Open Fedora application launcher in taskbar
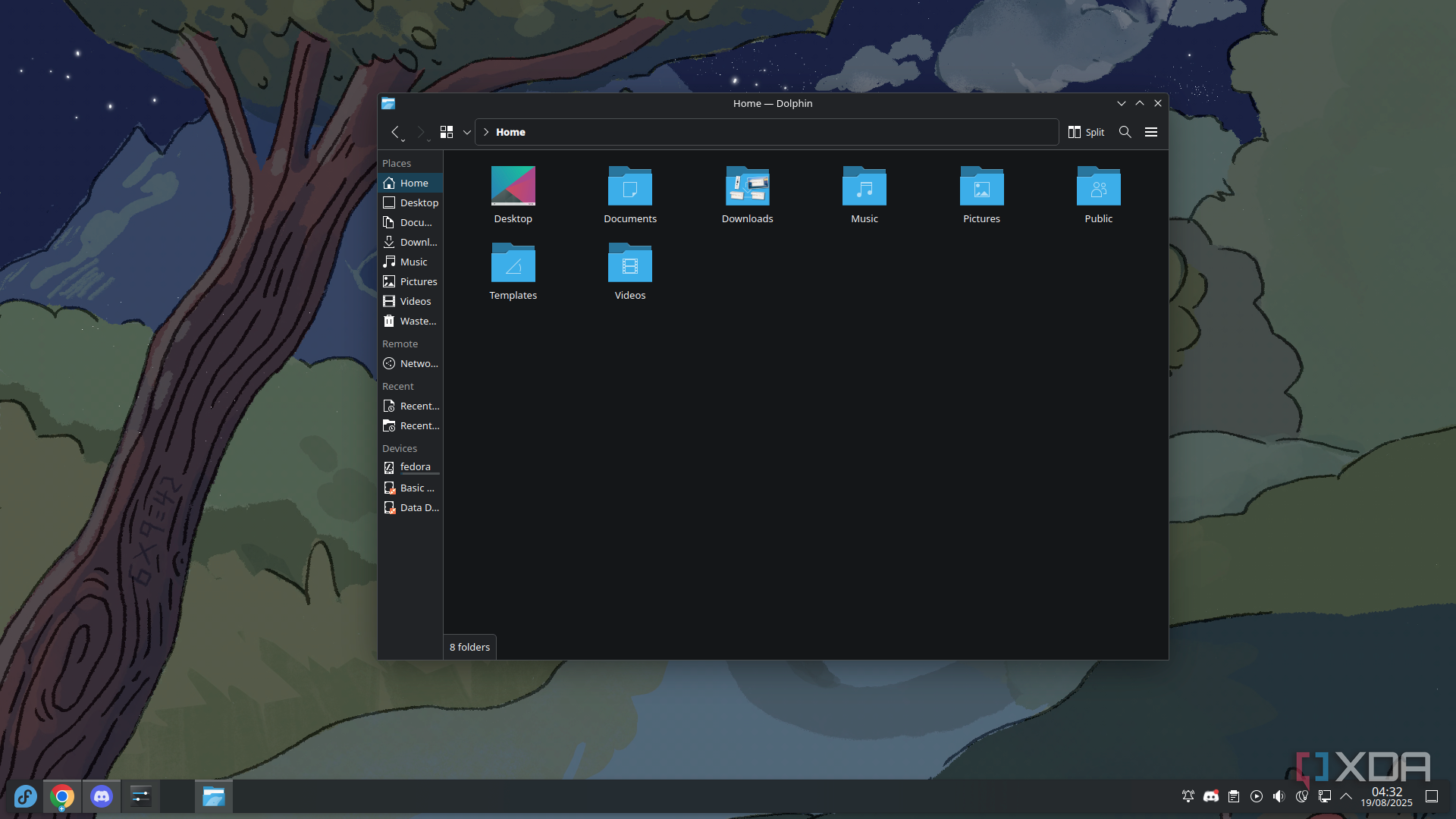 tap(25, 796)
